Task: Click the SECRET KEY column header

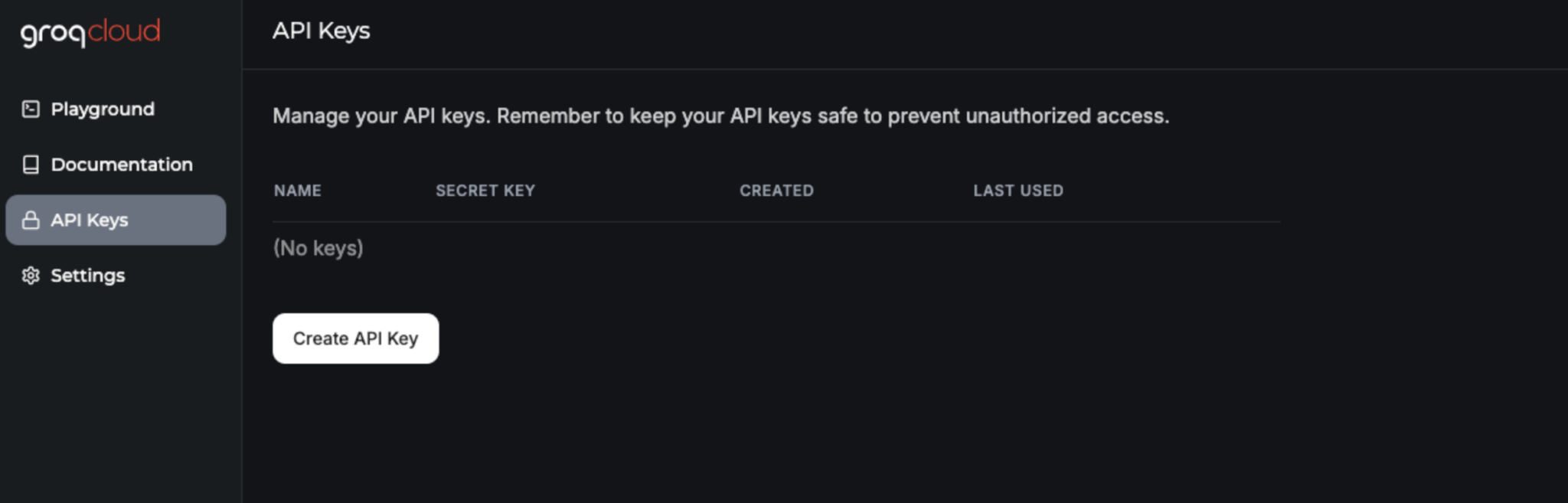Action: pos(485,191)
